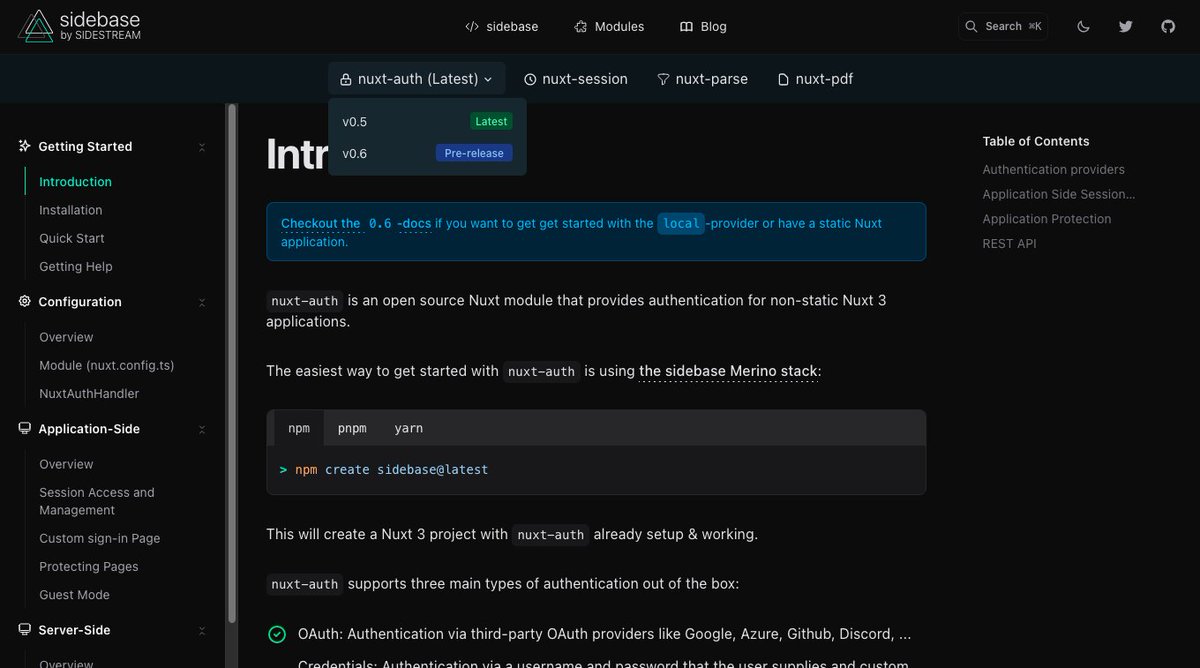The image size is (1200, 668).
Task: Click the sidebase code brackets icon
Action: pos(472,27)
